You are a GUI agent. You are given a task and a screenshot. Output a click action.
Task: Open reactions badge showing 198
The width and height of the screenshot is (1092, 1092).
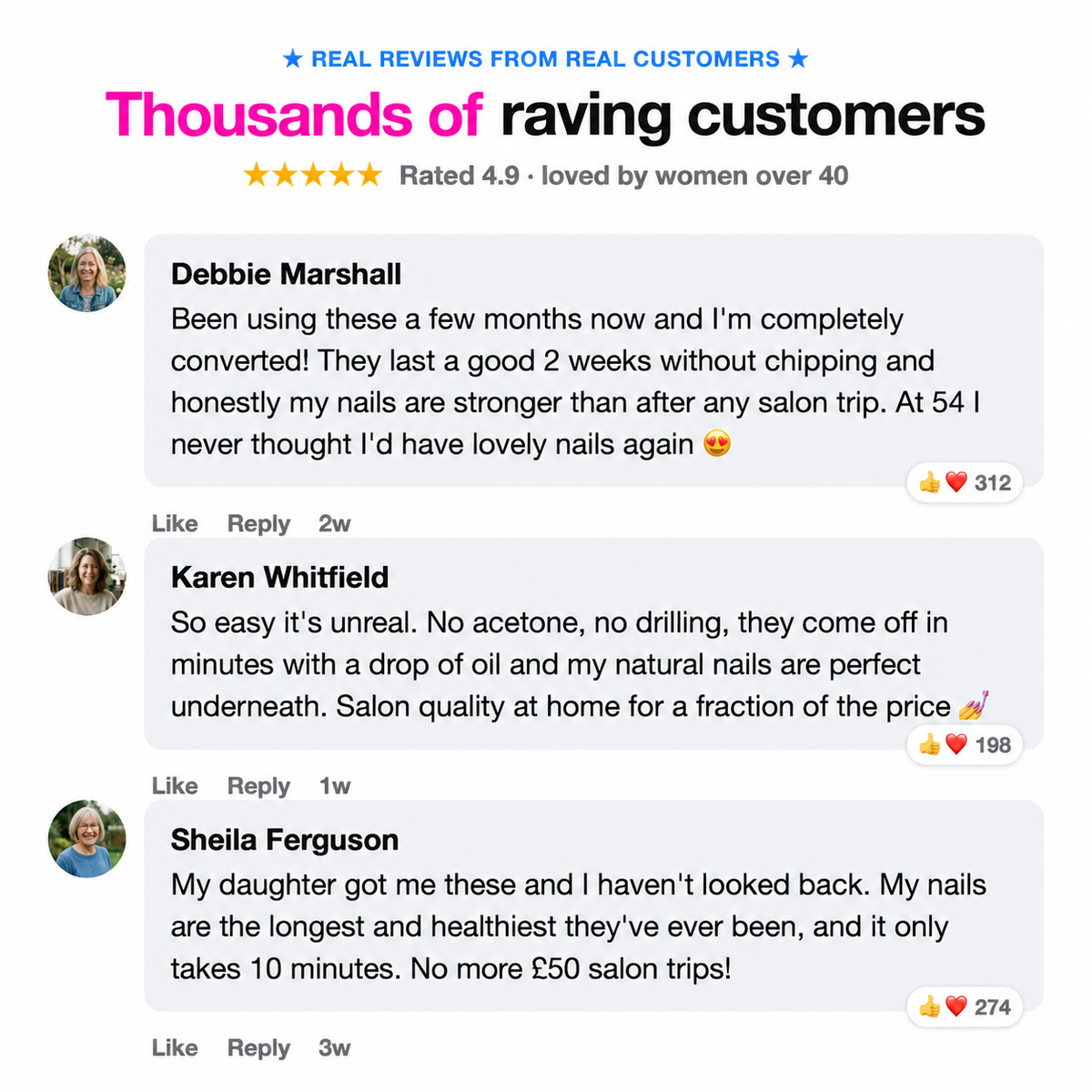[x=966, y=744]
